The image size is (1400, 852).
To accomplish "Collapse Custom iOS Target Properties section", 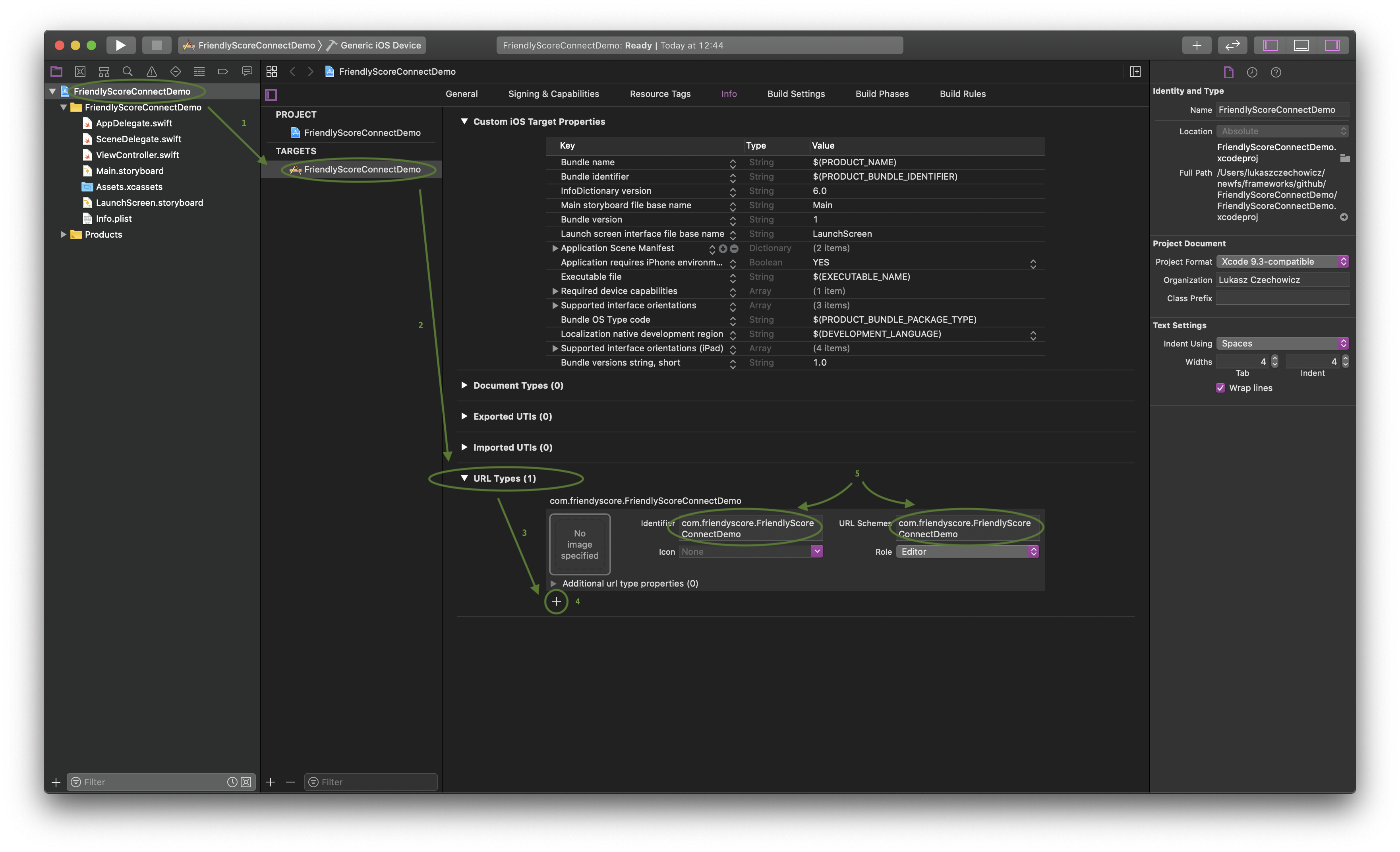I will click(464, 121).
